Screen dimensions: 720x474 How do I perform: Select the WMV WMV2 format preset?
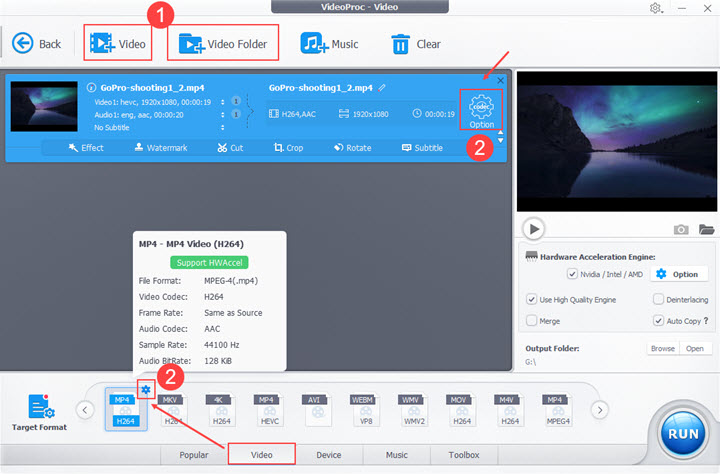(414, 410)
